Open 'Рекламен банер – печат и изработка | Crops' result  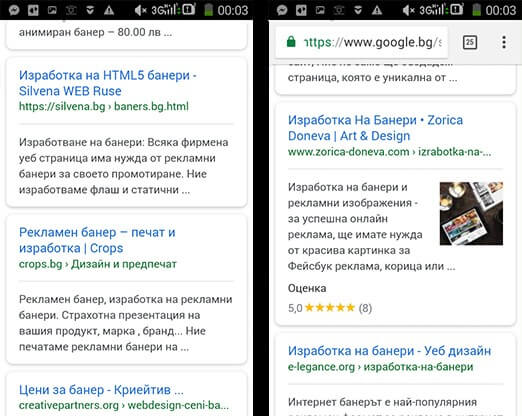point(97,240)
